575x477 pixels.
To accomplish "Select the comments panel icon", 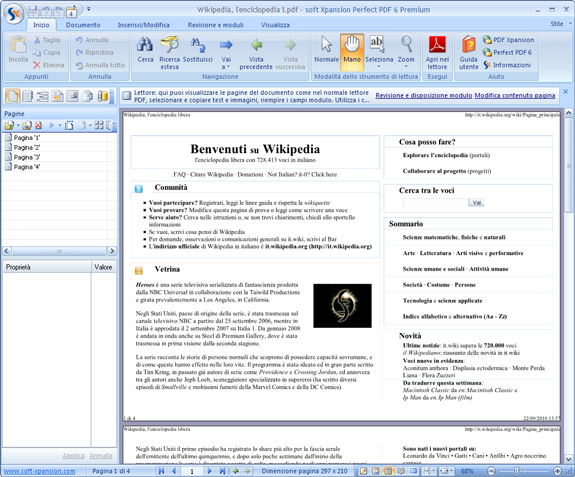I will click(x=58, y=96).
